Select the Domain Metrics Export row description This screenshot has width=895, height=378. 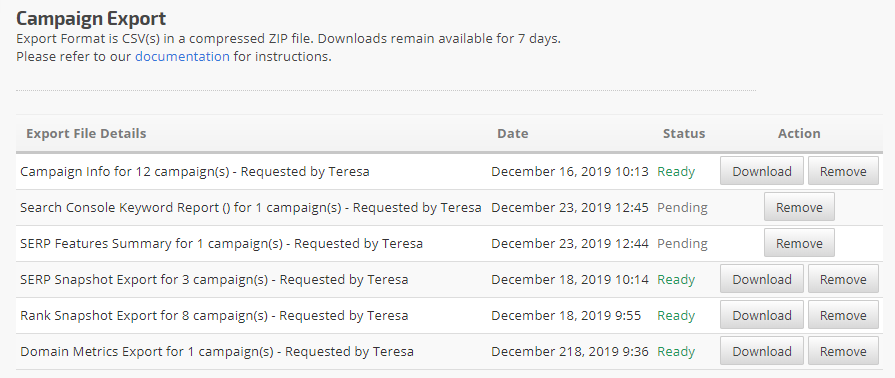point(217,351)
